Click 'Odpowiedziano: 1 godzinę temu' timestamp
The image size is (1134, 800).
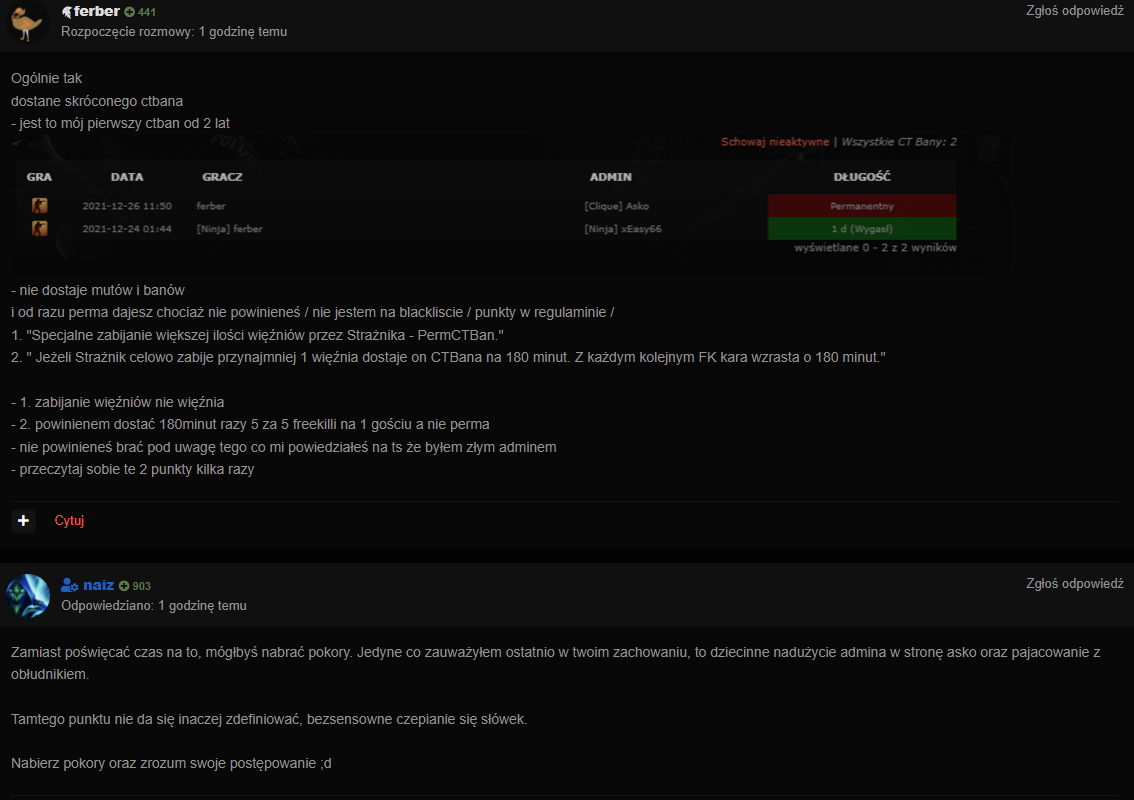(x=153, y=605)
